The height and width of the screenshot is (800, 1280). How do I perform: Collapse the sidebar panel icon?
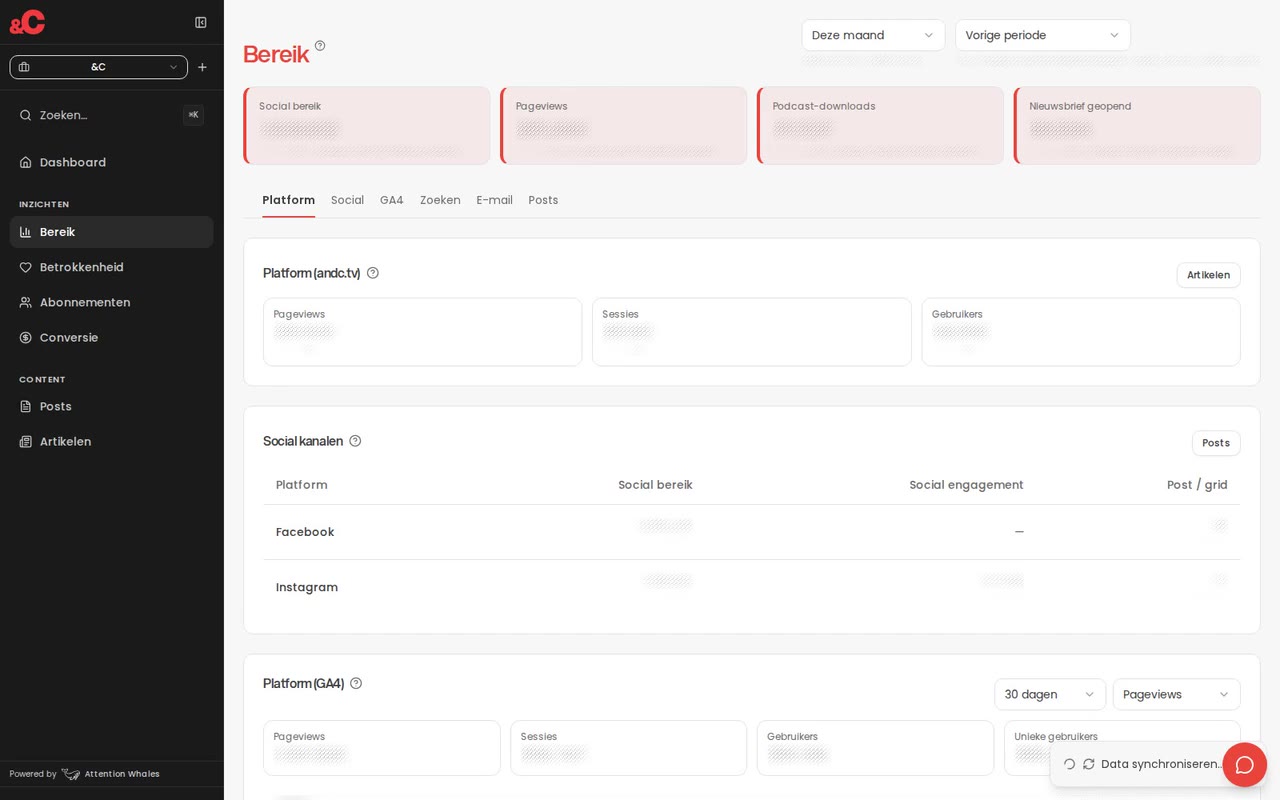201,22
